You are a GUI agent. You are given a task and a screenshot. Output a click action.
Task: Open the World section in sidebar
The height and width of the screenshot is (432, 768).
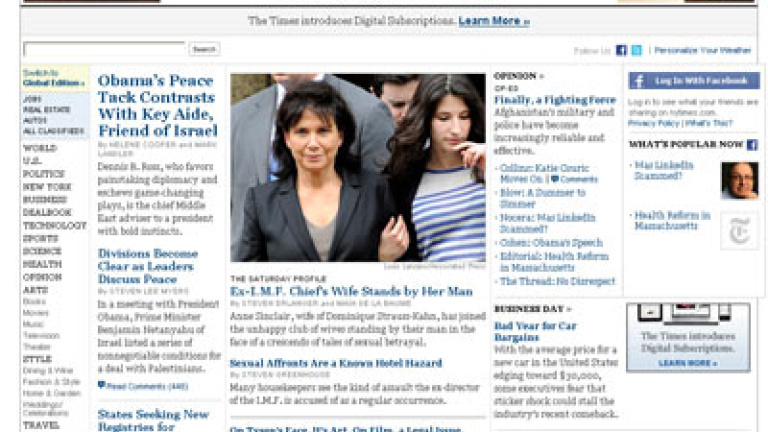pyautogui.click(x=40, y=148)
